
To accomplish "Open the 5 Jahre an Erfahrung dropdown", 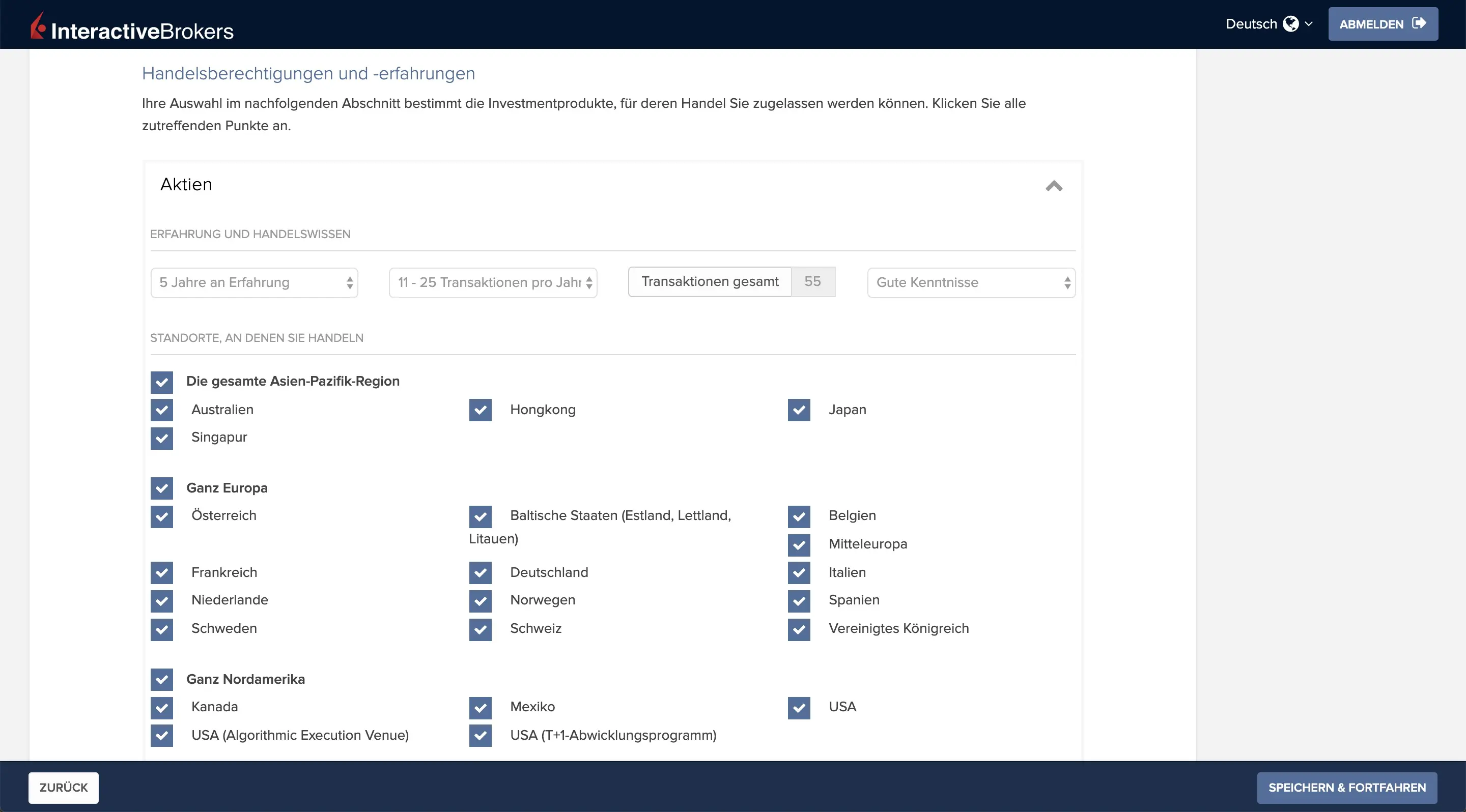I will coord(255,282).
